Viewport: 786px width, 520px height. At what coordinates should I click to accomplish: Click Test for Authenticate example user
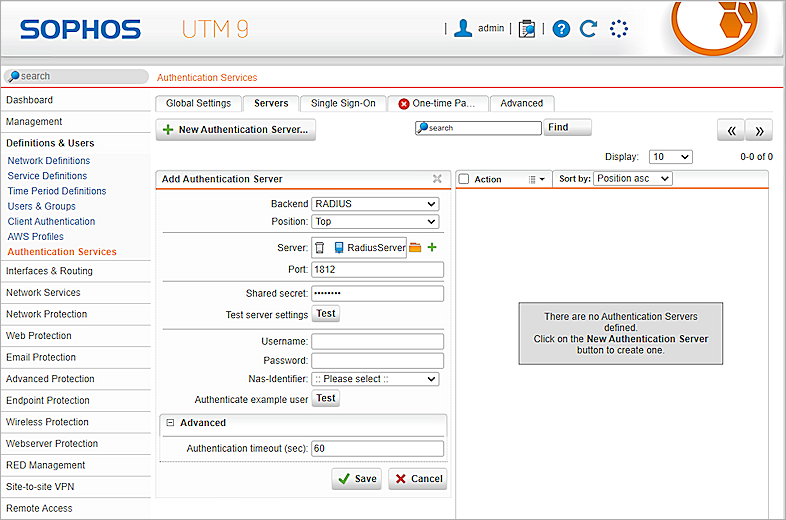pos(326,398)
